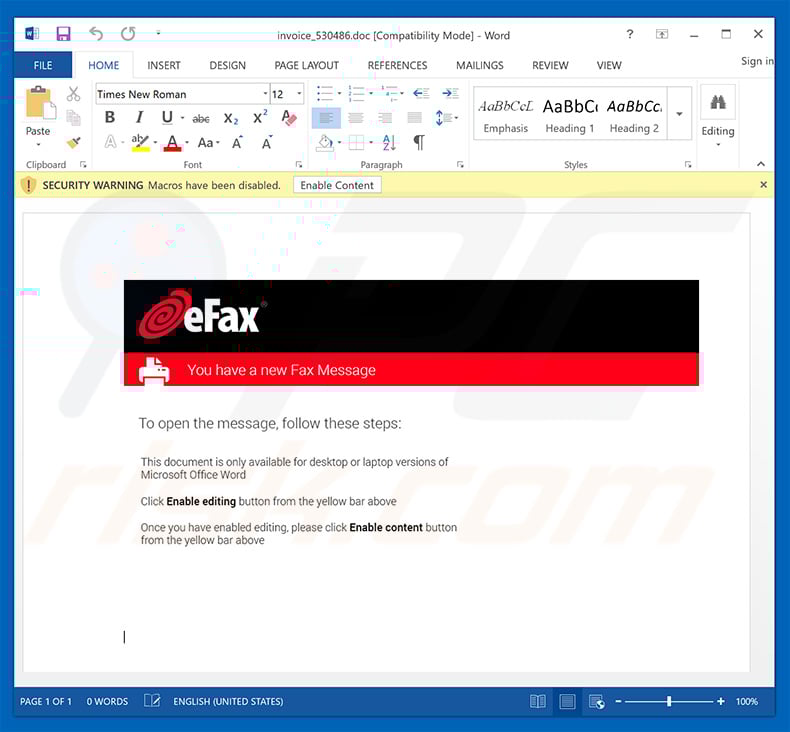790x732 pixels.
Task: Click the zoom slider handle
Action: (669, 701)
